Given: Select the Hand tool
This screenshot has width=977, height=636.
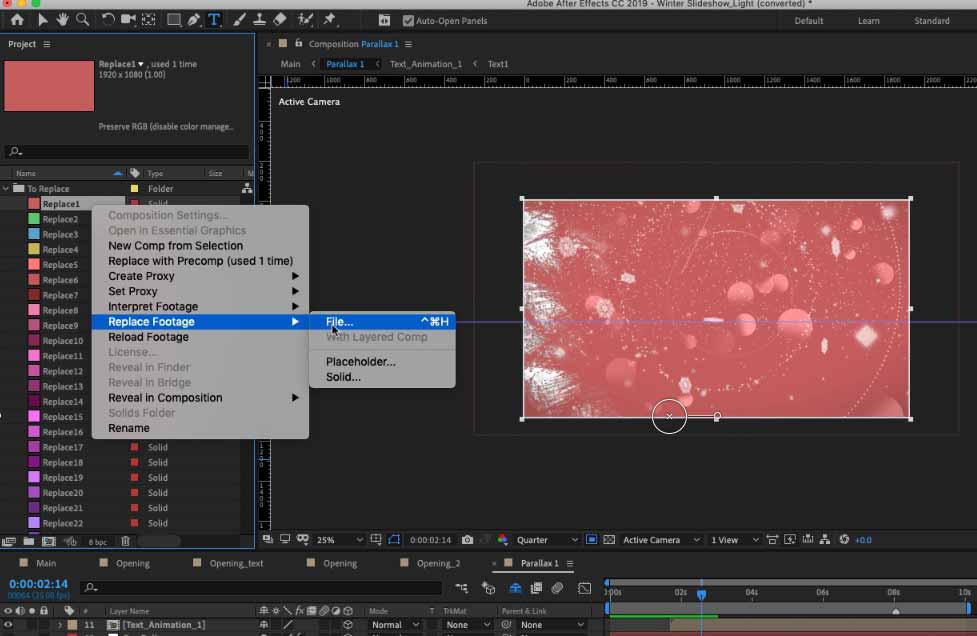Looking at the screenshot, I should 62,20.
